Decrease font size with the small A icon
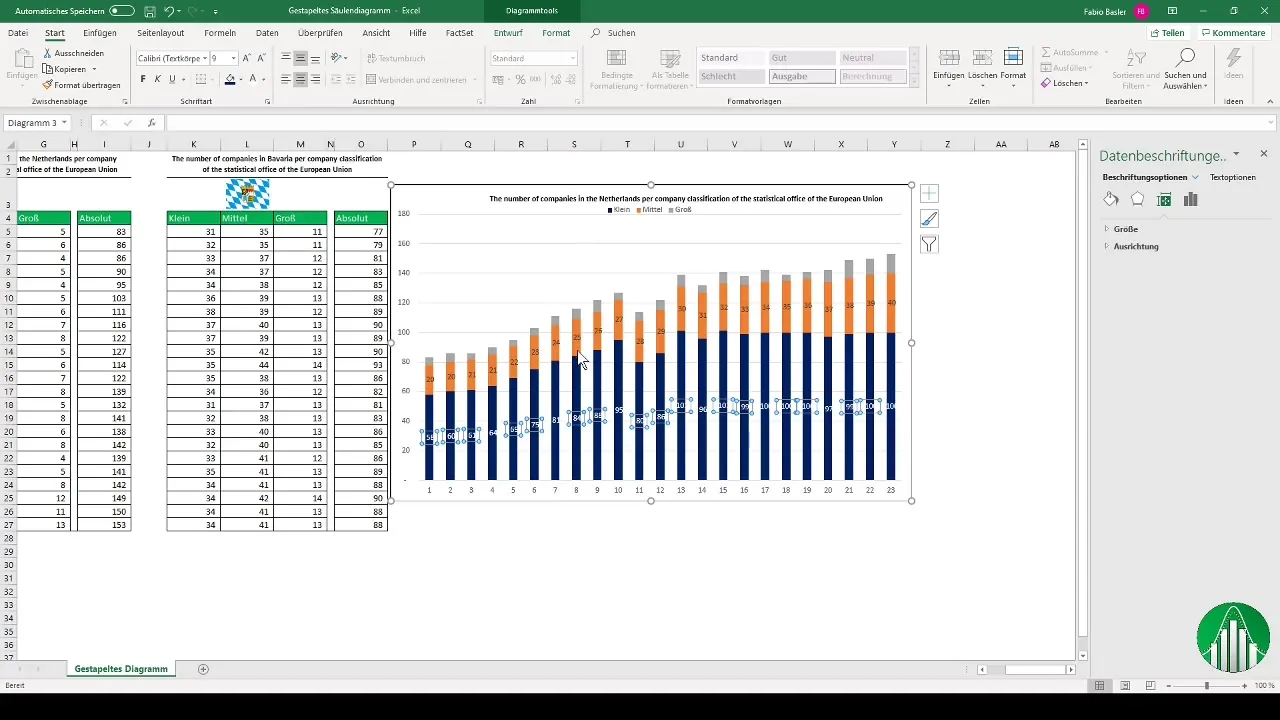Image resolution: width=1280 pixels, height=720 pixels. tap(260, 58)
